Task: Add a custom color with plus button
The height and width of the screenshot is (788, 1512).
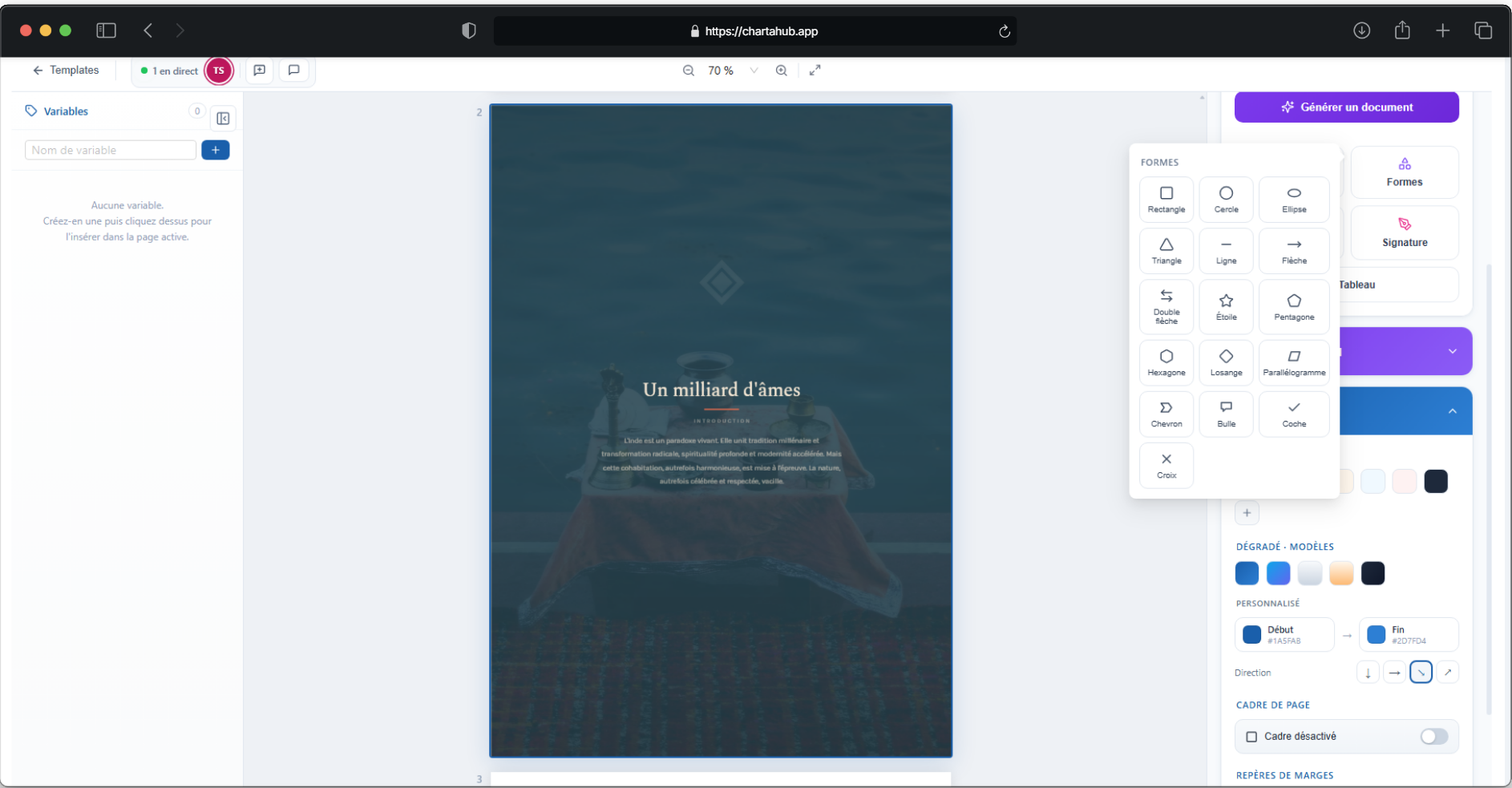Action: pyautogui.click(x=1247, y=513)
